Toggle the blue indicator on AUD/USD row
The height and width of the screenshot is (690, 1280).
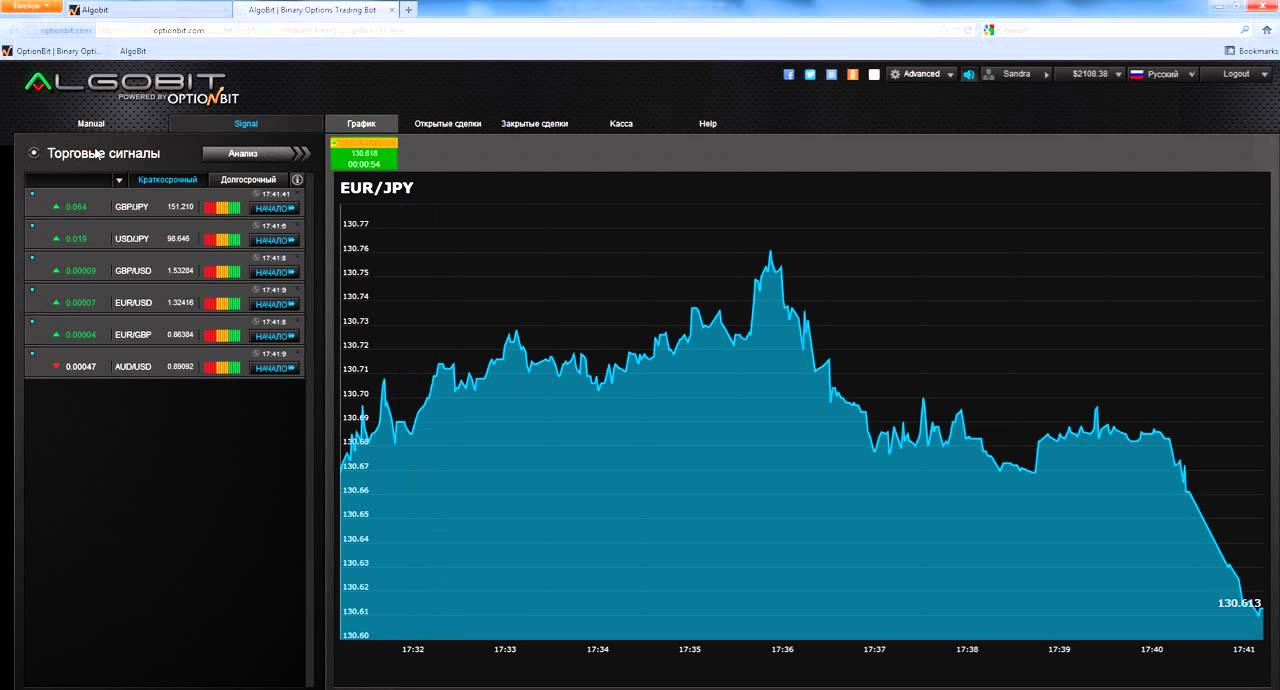(32, 353)
